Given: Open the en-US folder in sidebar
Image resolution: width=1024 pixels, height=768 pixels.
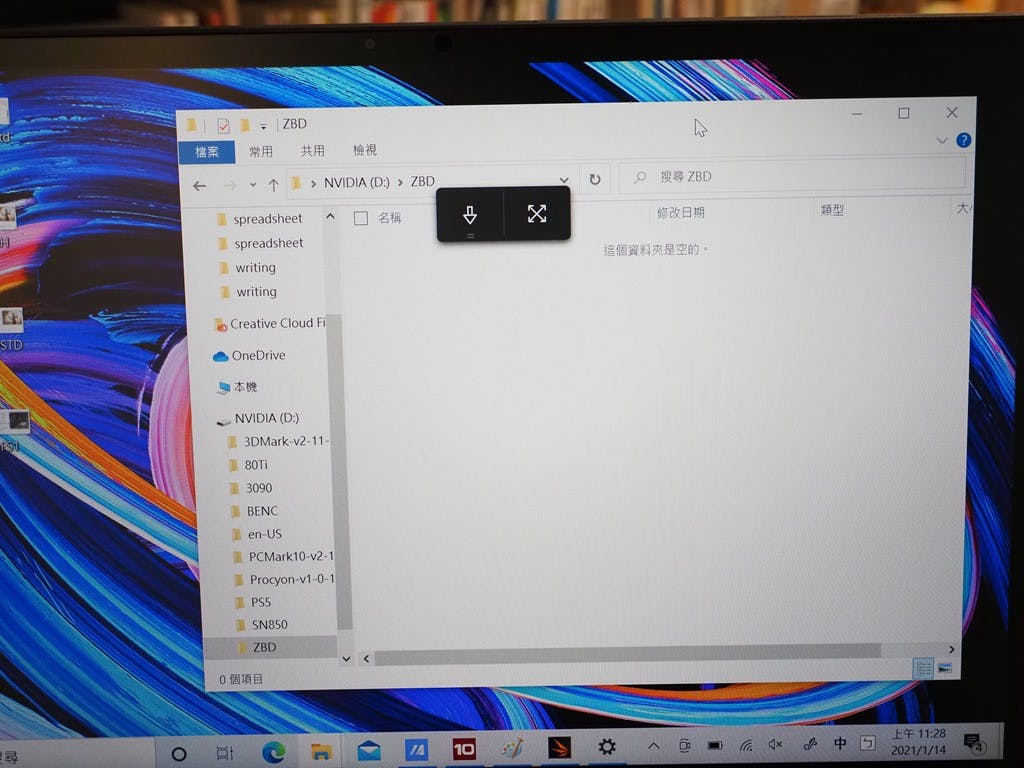Looking at the screenshot, I should 257,534.
